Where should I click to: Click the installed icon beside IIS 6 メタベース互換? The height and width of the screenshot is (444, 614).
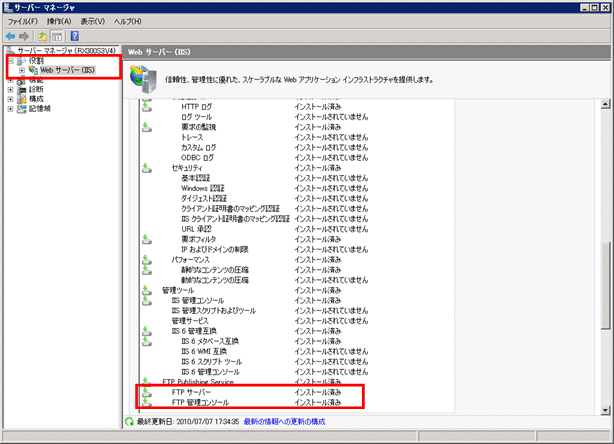coord(147,341)
